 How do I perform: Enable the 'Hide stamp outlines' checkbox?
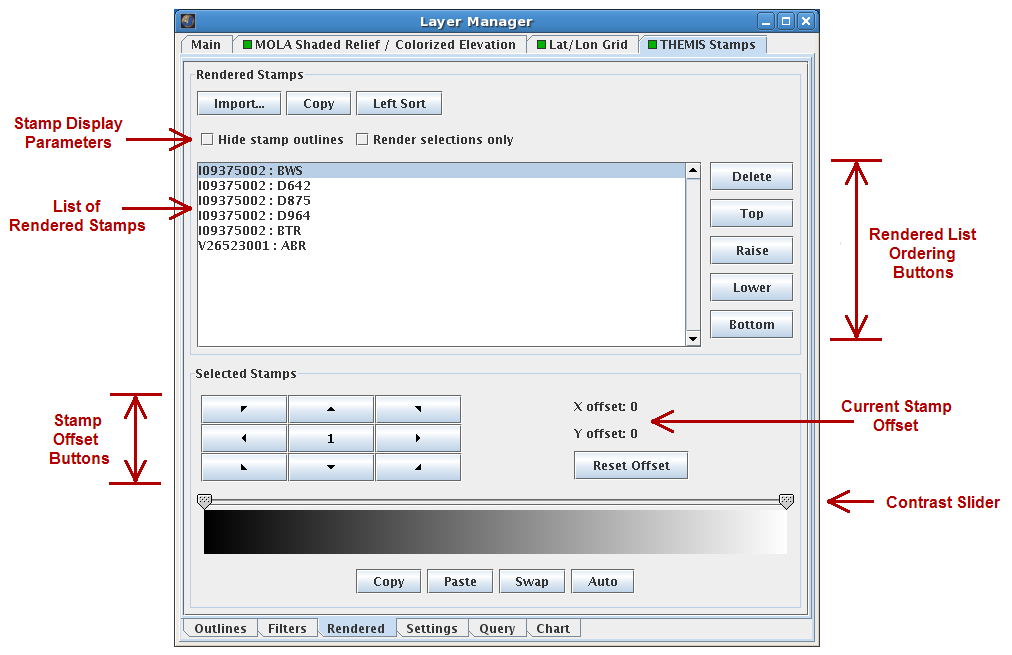pos(207,139)
